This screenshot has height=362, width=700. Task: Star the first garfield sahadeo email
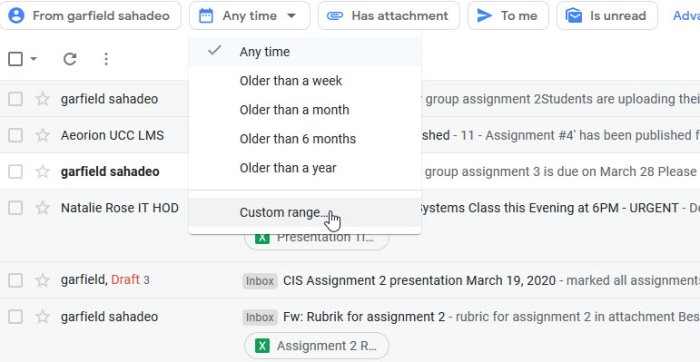42,99
